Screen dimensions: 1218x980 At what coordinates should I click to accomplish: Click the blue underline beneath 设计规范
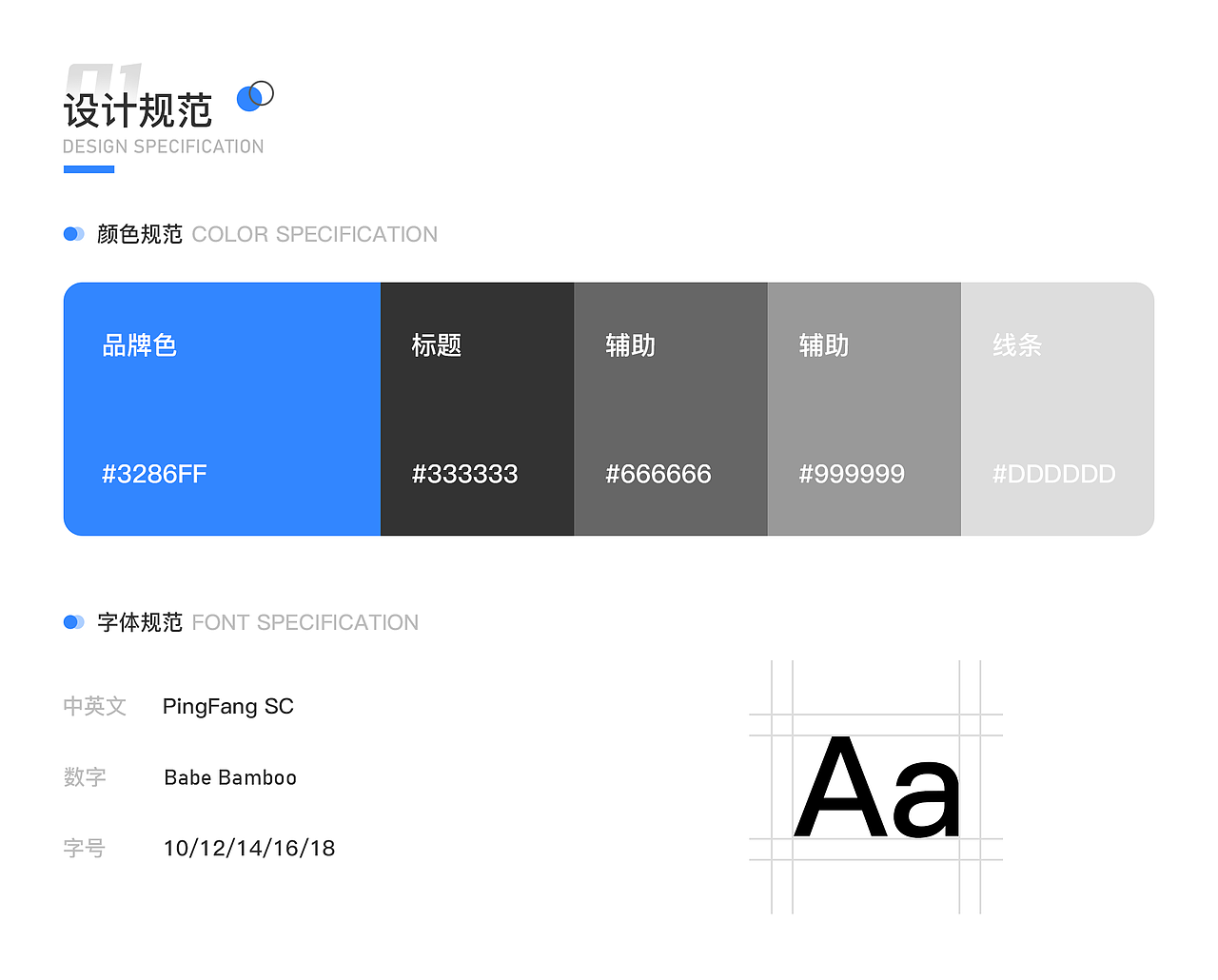[88, 168]
